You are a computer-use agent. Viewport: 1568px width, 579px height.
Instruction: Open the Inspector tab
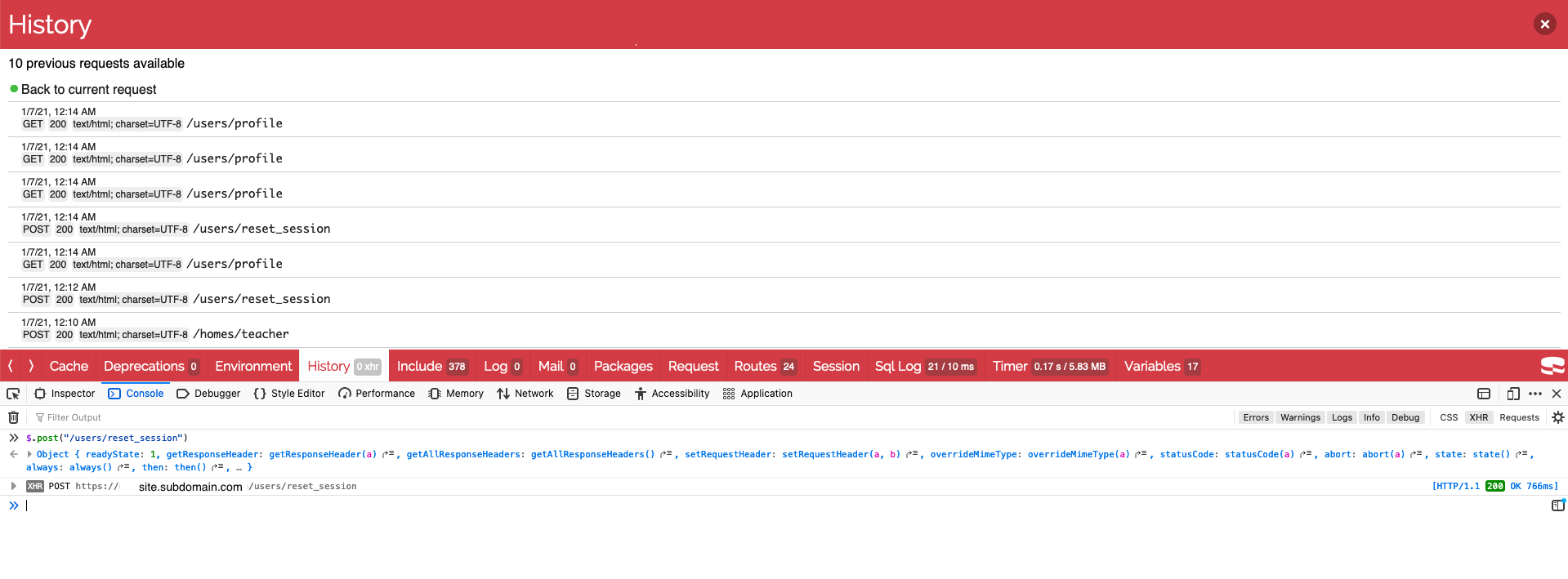pyautogui.click(x=65, y=394)
